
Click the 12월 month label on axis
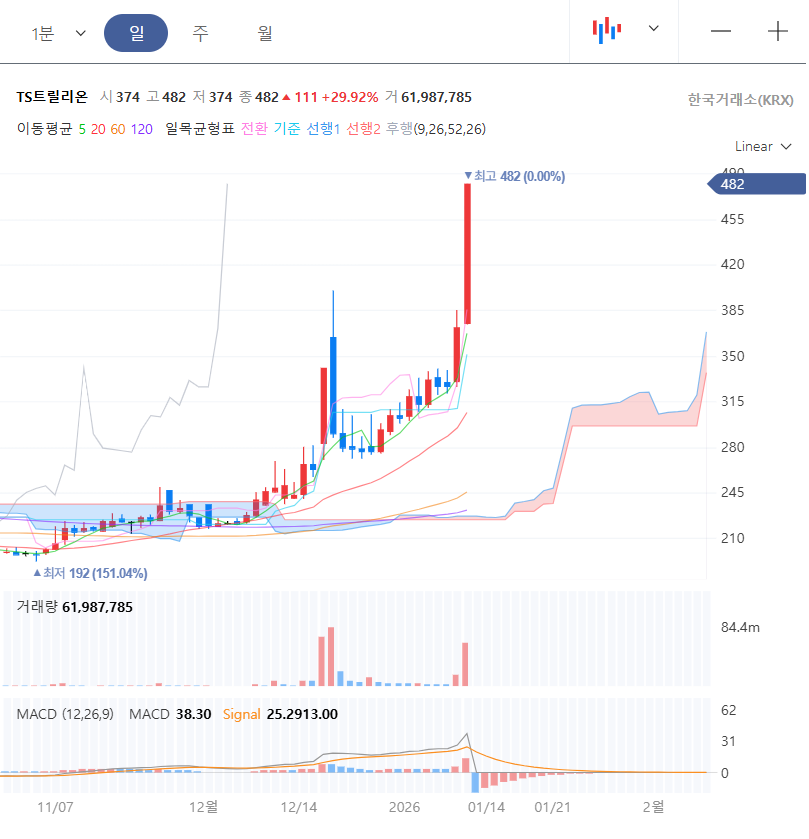tap(203, 807)
